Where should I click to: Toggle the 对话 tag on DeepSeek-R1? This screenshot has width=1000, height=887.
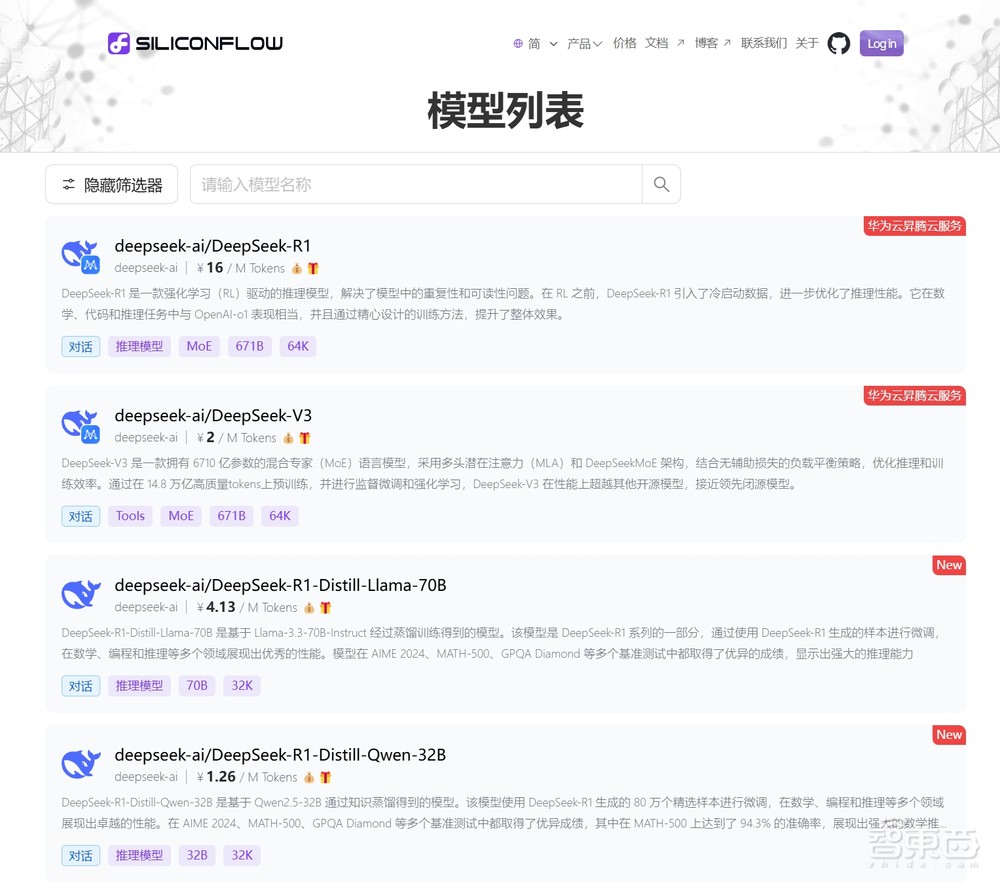(80, 345)
